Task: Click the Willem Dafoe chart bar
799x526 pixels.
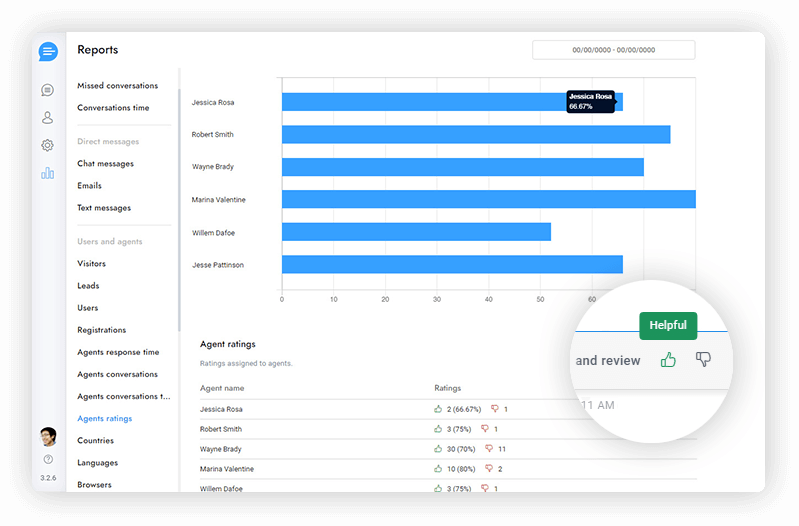Action: coord(416,232)
